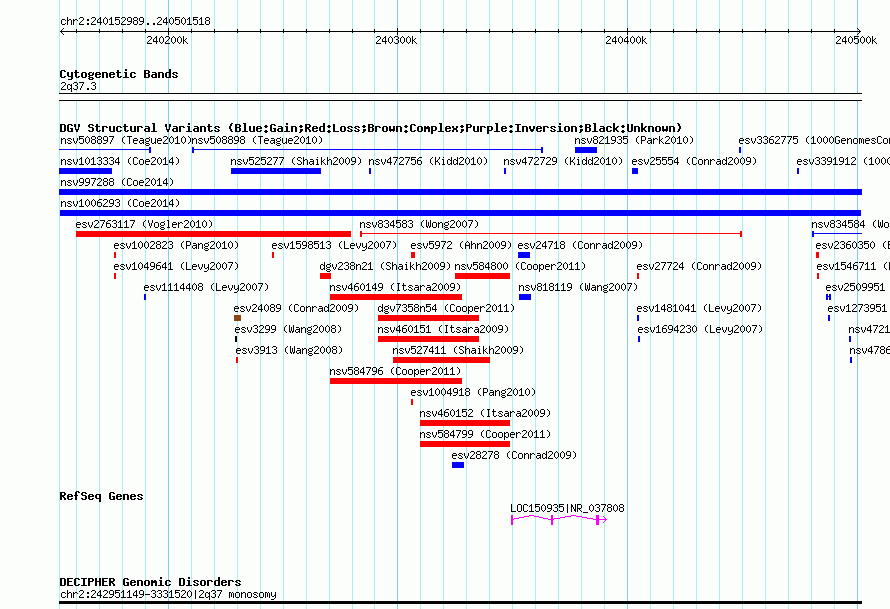Click the esv3913 (Wang2008) label
890x609 pixels.
coord(289,350)
